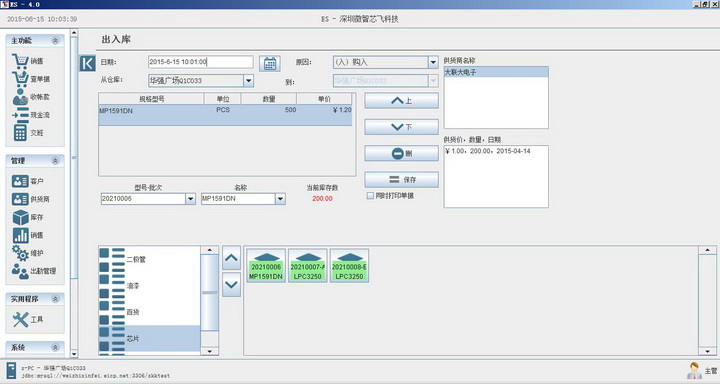Click the page-up chevron beside product tiles
720x384 pixels.
click(231, 258)
